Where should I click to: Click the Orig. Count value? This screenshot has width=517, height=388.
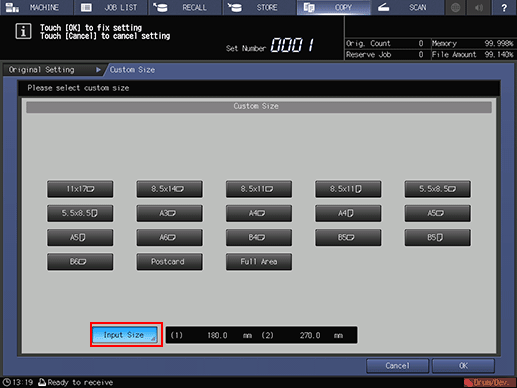tap(421, 43)
